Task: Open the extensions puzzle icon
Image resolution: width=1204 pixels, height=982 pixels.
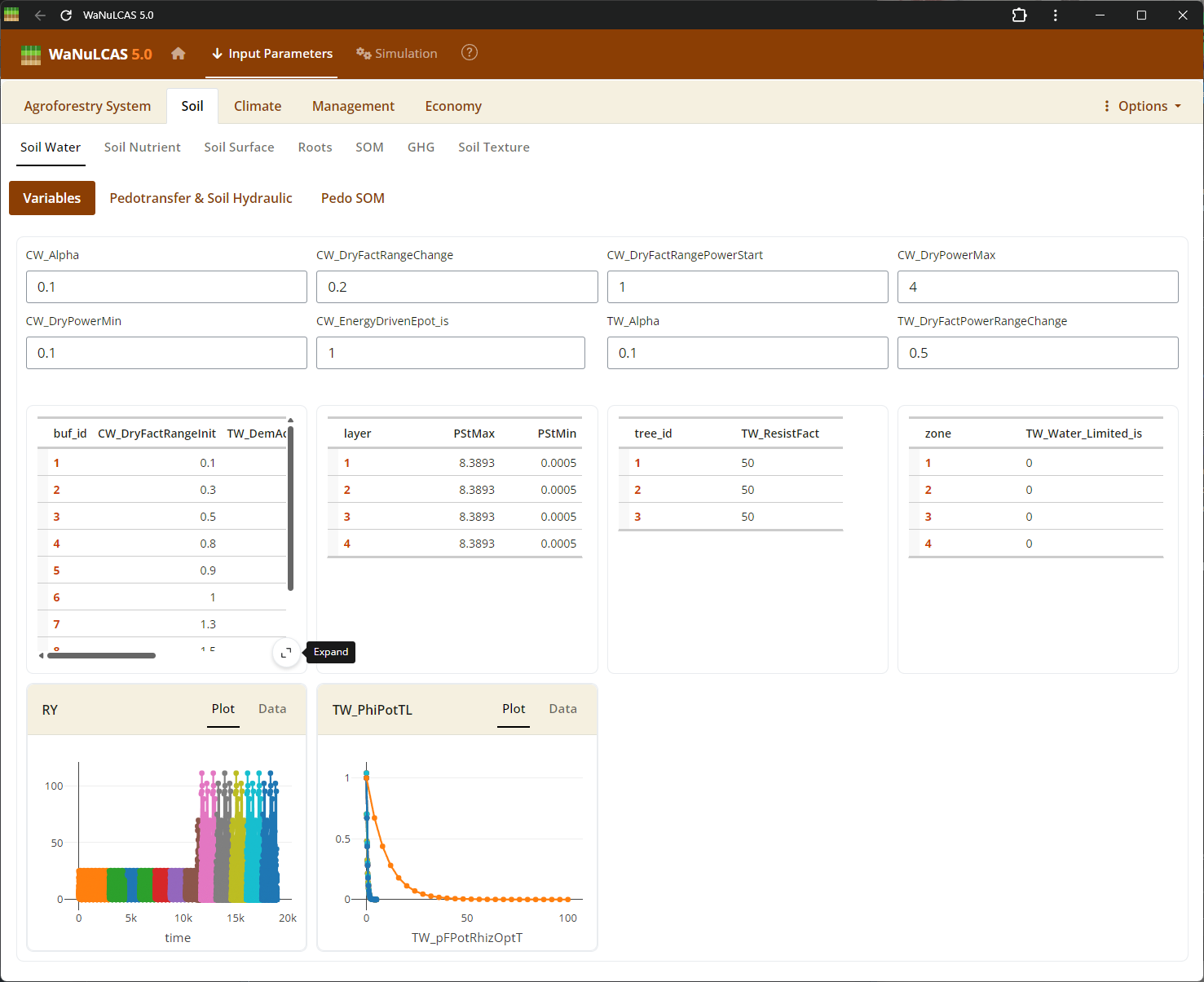Action: (x=1019, y=15)
